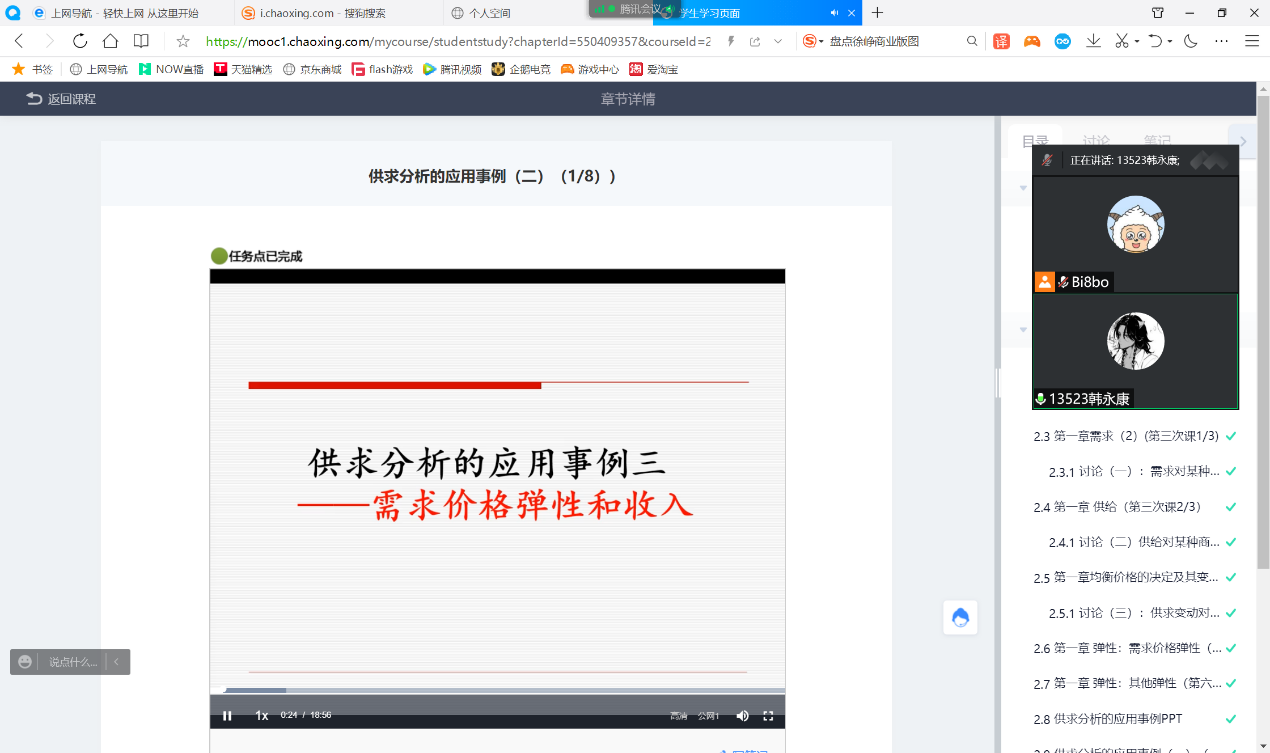Enter fullscreen mode in video player
This screenshot has height=753, width=1270.
[x=768, y=715]
